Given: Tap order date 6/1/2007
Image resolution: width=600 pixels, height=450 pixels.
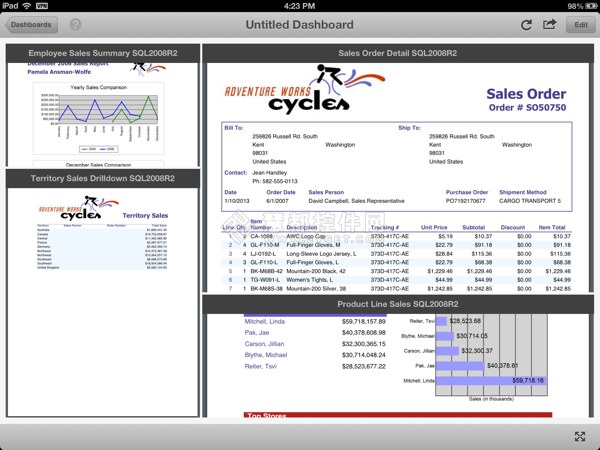Looking at the screenshot, I should tap(277, 201).
